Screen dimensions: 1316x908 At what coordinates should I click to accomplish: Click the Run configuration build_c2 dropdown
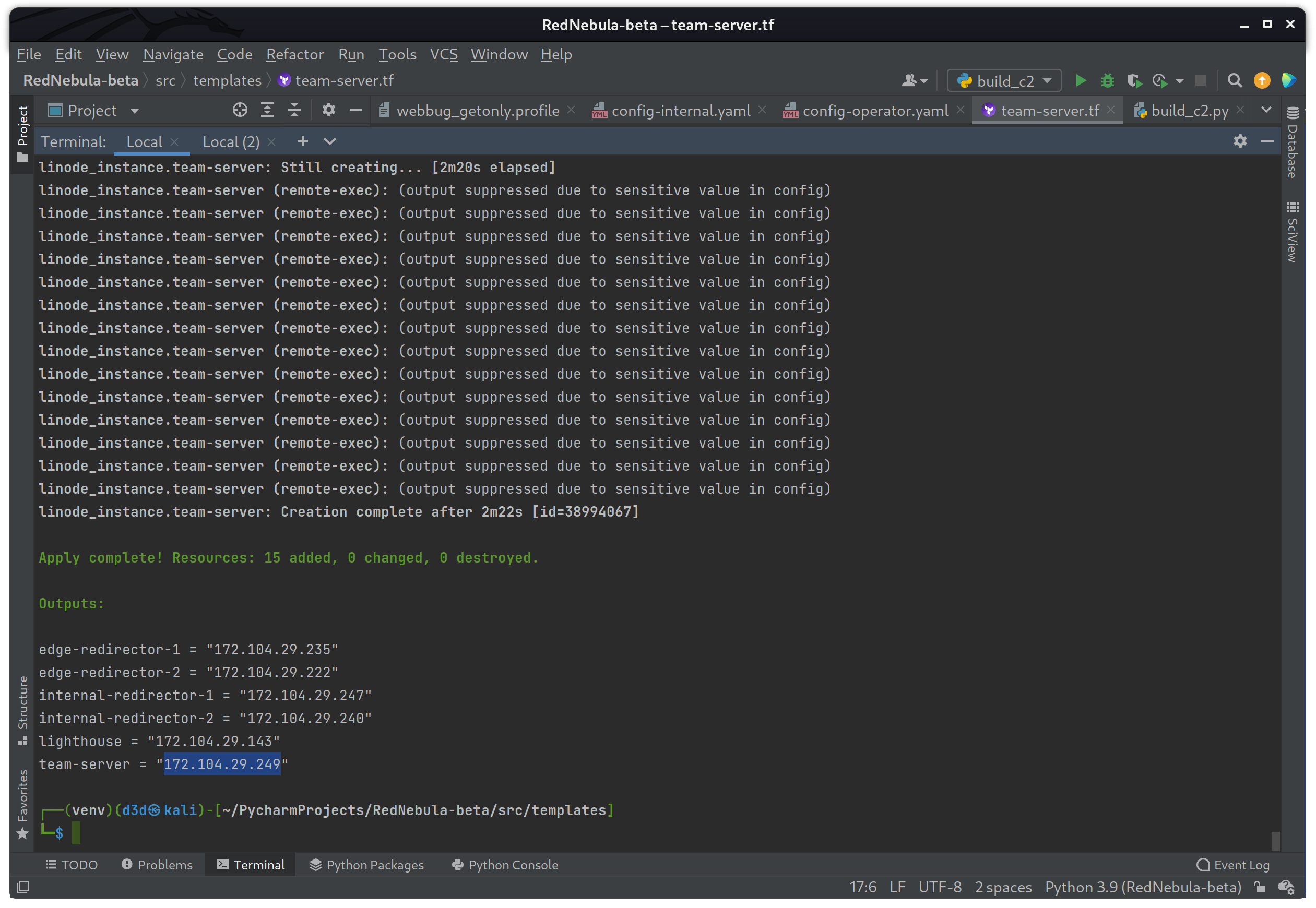[x=1001, y=80]
